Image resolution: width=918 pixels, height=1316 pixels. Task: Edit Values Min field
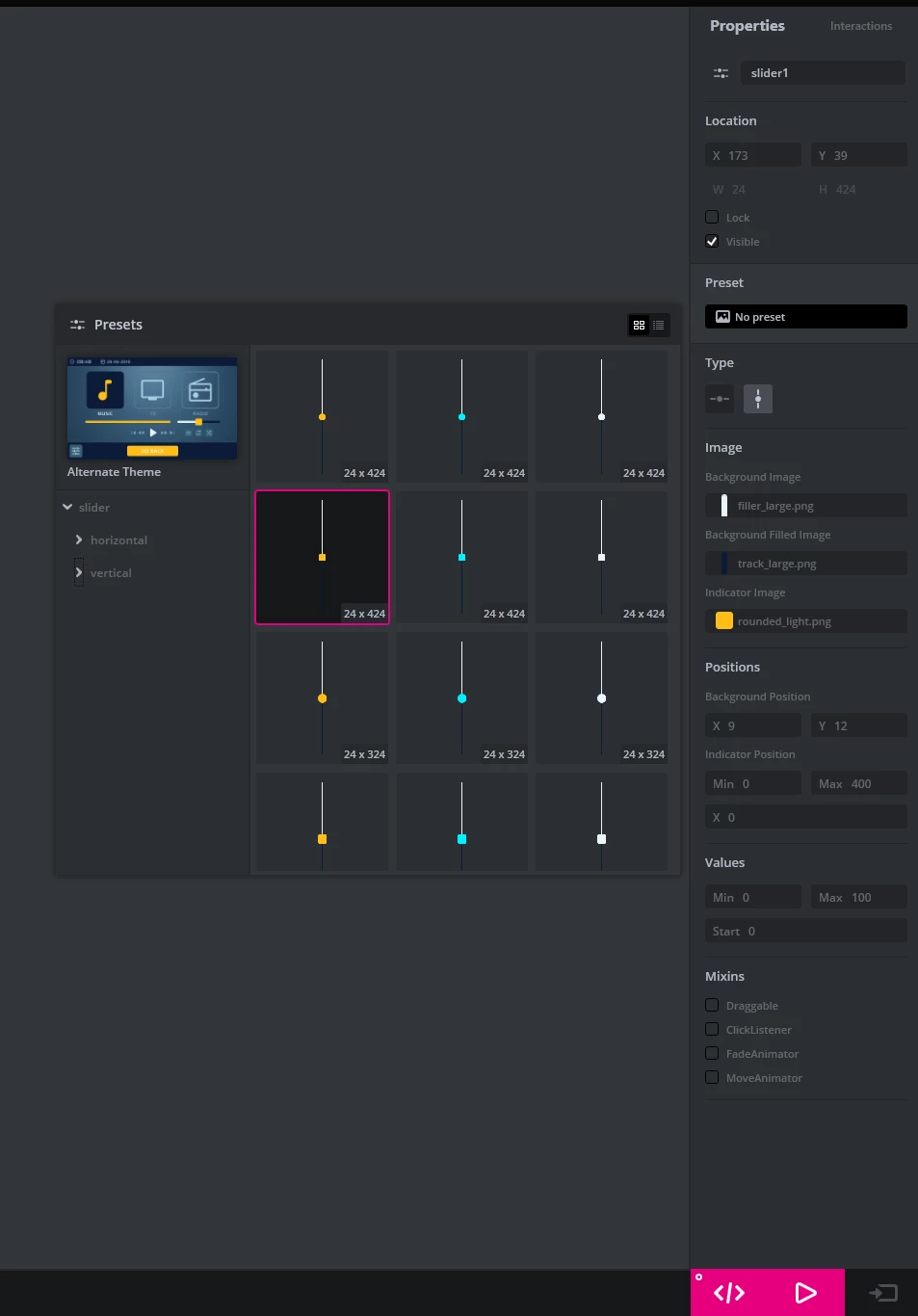click(x=753, y=897)
